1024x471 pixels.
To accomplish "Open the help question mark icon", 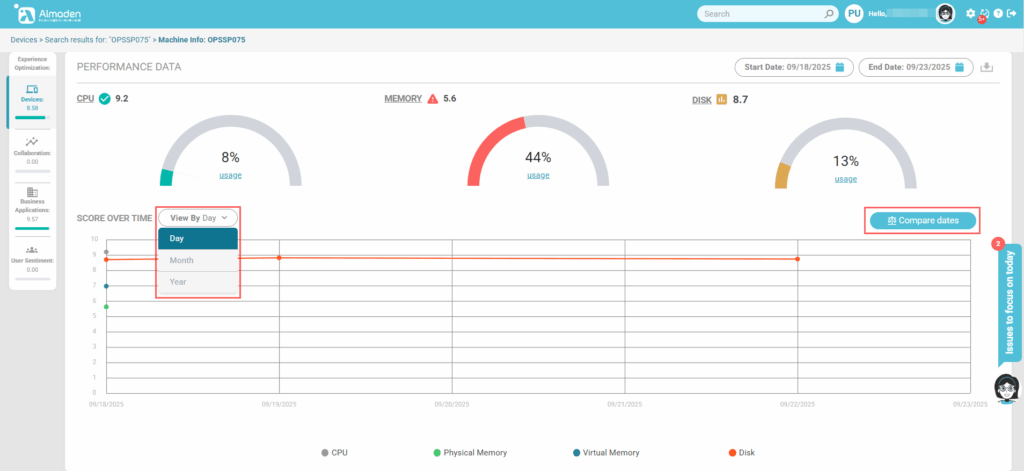I will click(998, 14).
